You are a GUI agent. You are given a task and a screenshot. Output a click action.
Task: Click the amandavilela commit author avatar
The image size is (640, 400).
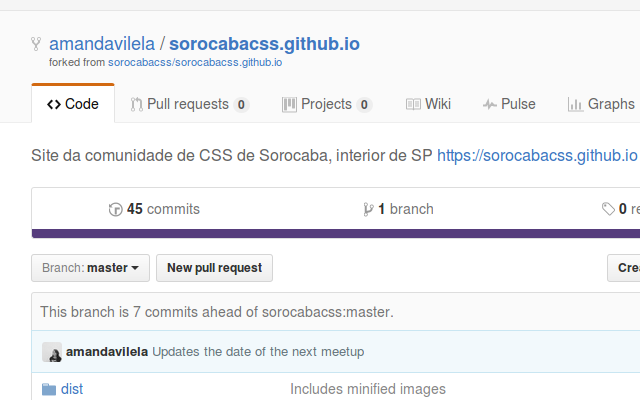52,352
